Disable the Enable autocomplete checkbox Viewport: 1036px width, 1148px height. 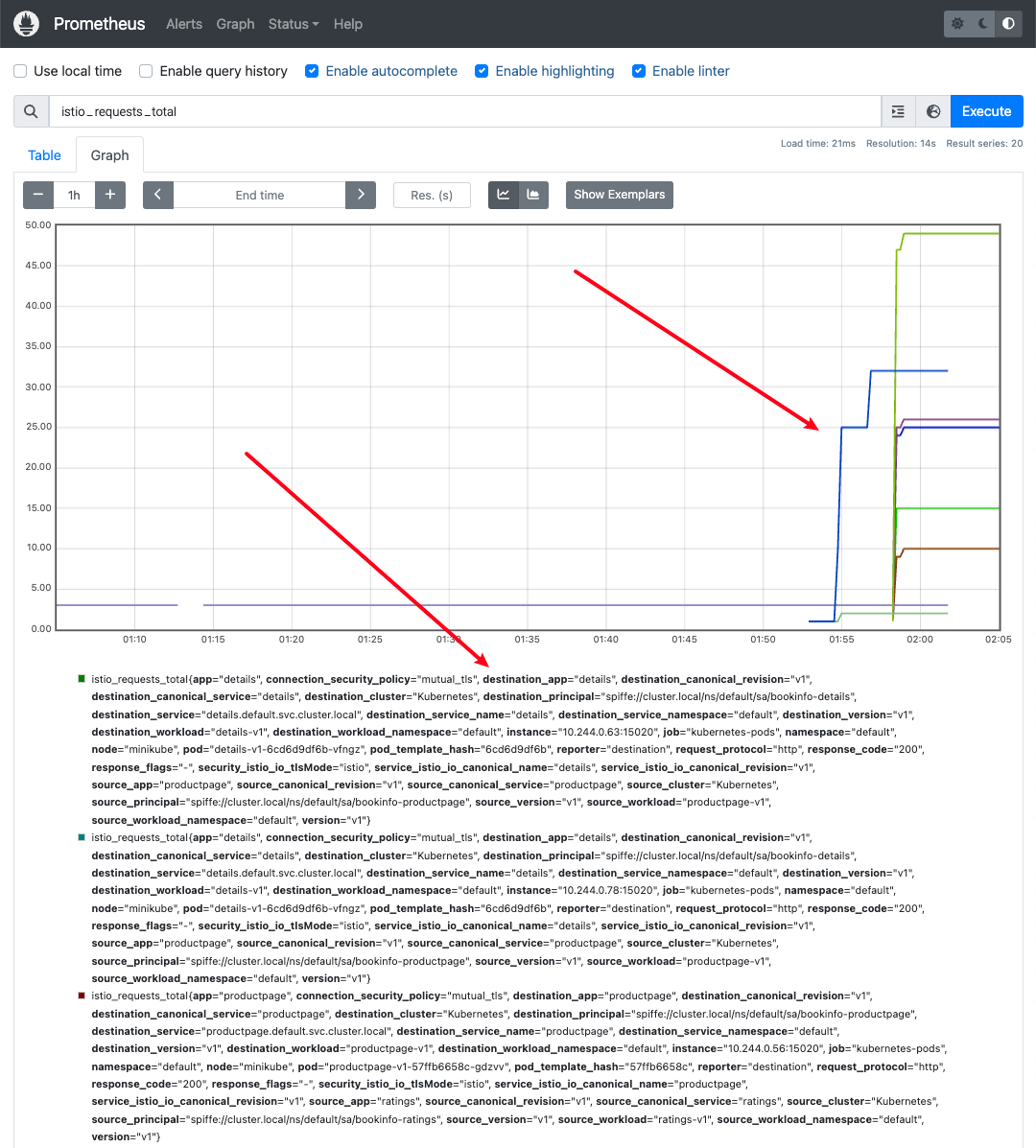click(x=312, y=71)
